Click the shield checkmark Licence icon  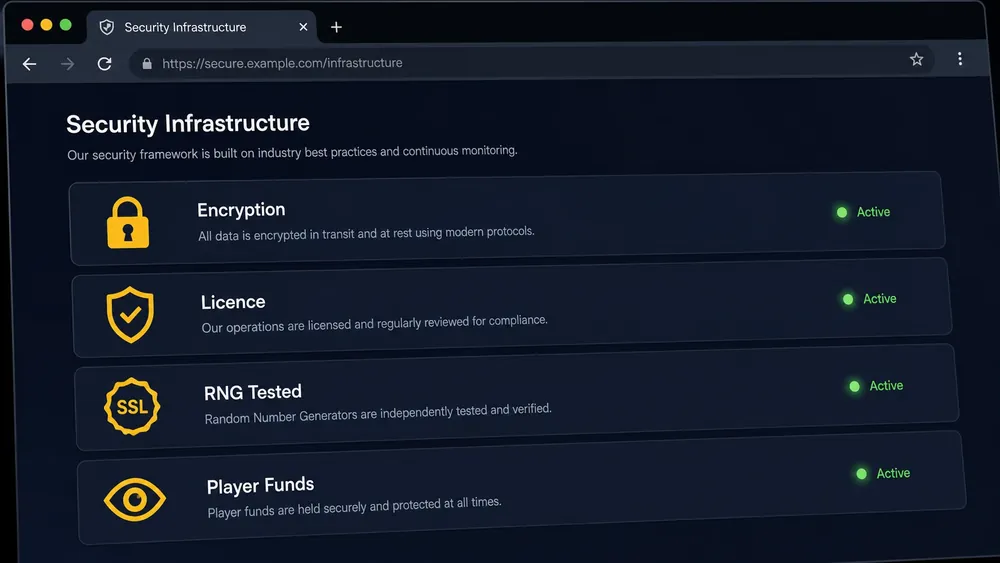tap(130, 314)
